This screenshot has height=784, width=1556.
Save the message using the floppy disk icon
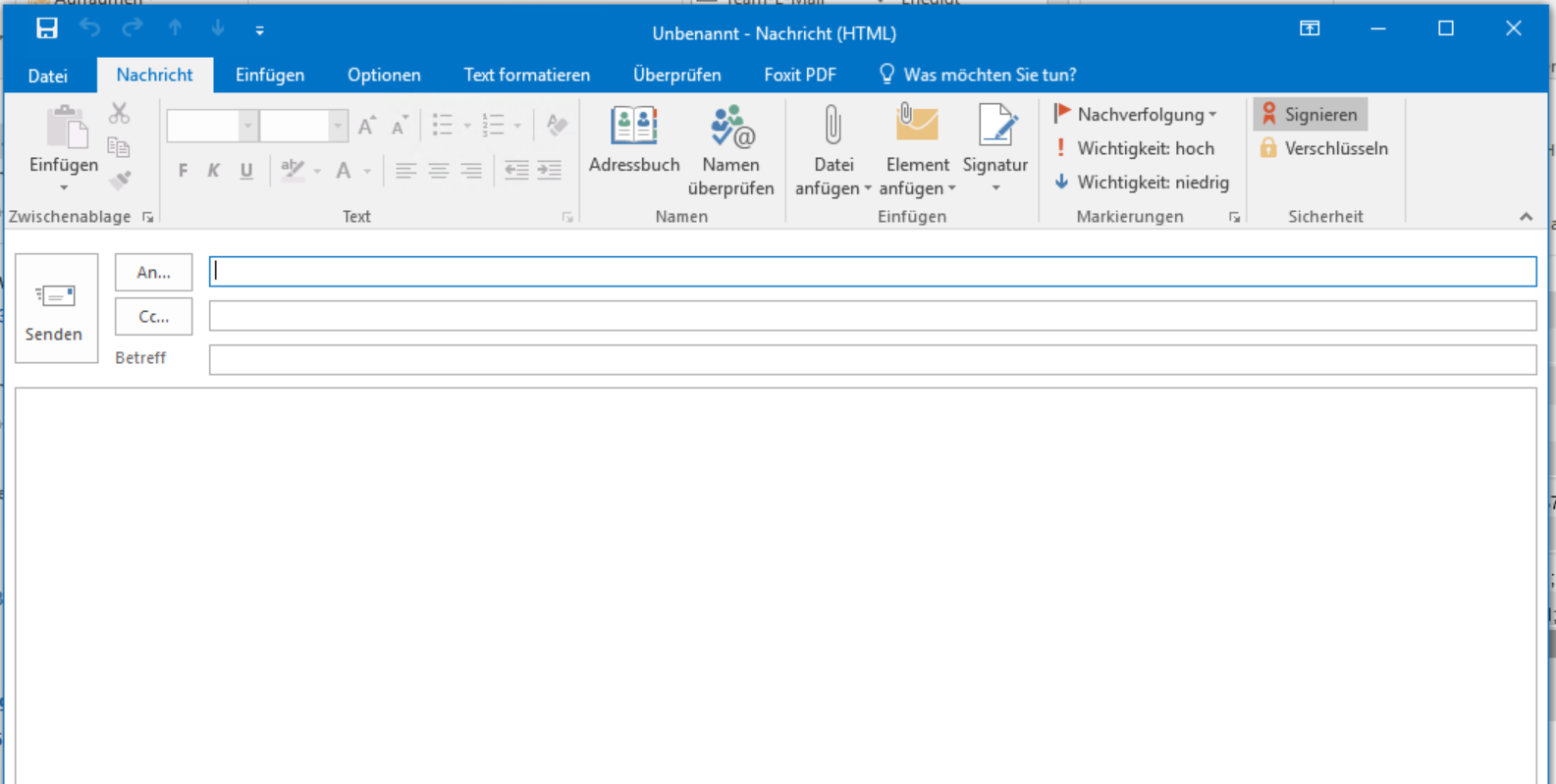(46, 29)
